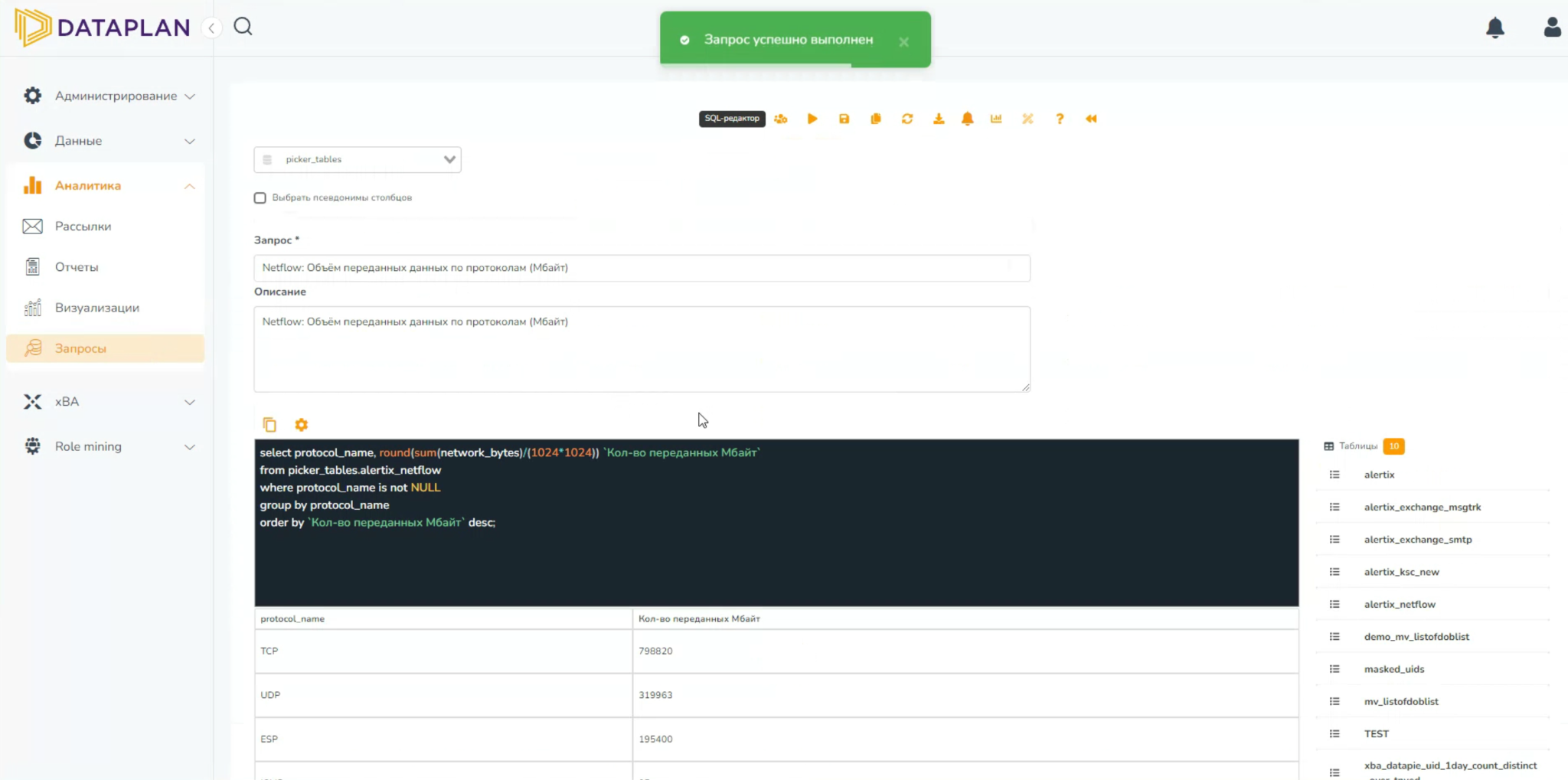Select the TEST table in the list

point(1377,733)
